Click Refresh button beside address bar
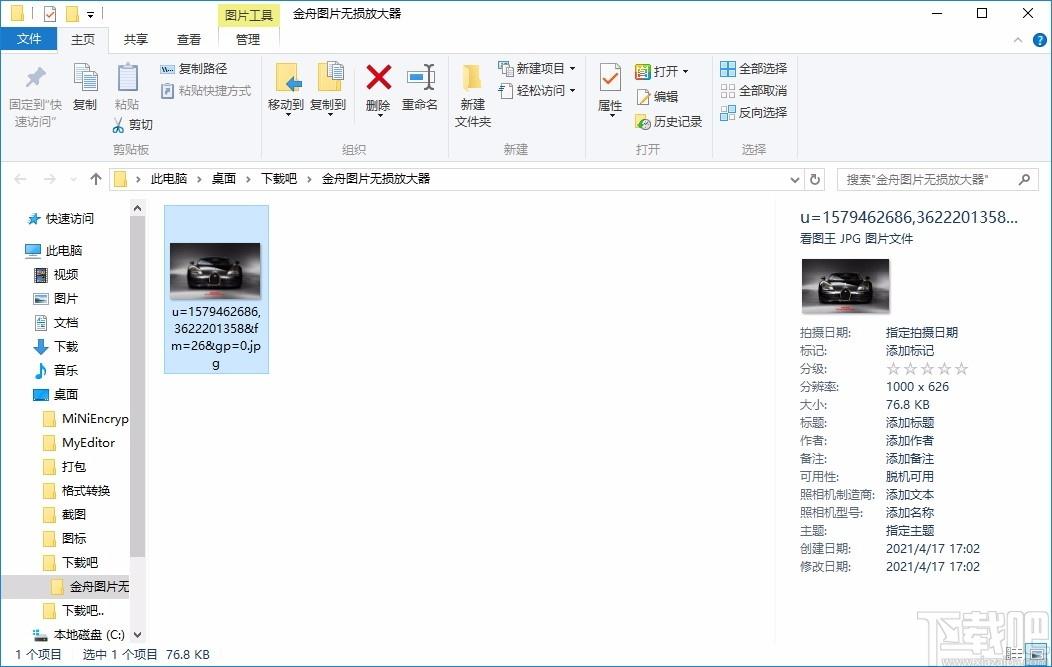This screenshot has width=1052, height=667. click(x=815, y=180)
